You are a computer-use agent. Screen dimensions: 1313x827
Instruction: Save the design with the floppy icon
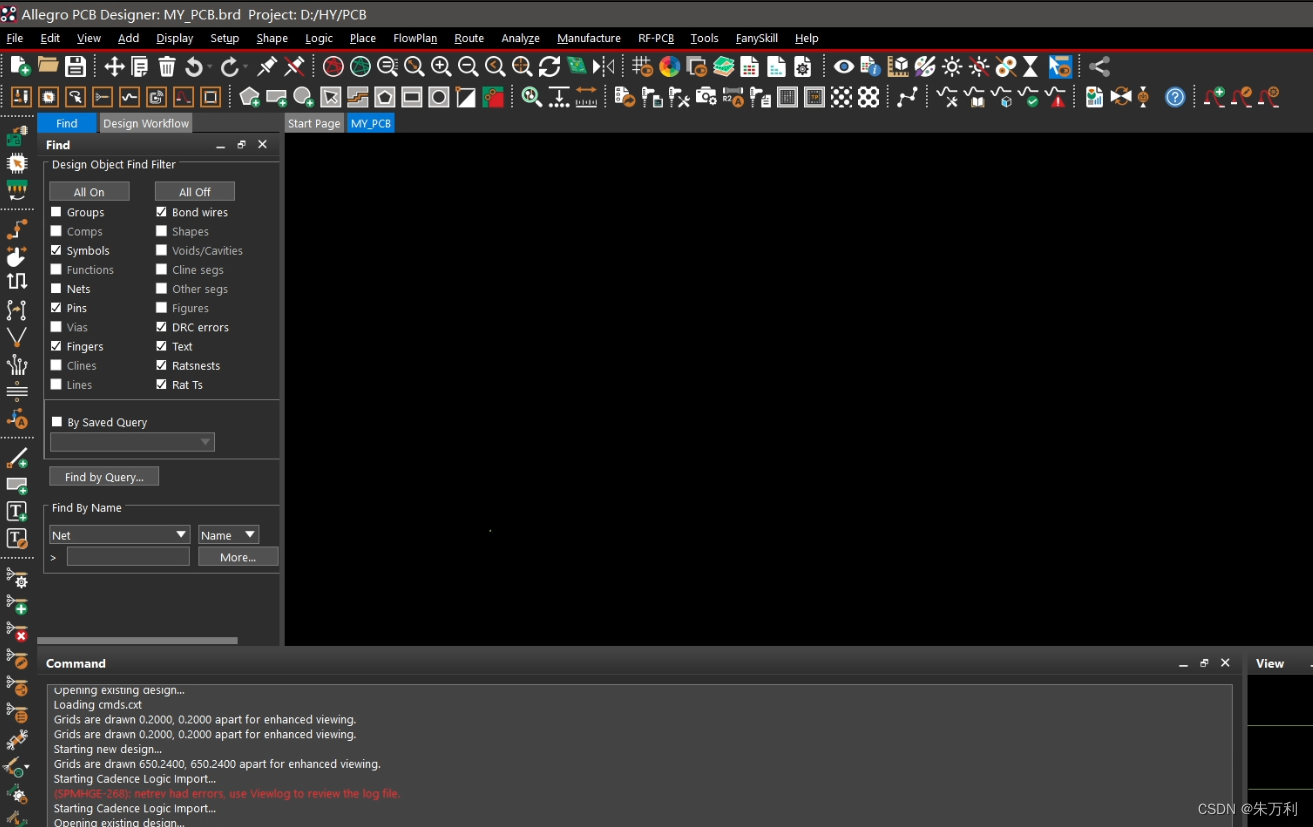coord(75,67)
